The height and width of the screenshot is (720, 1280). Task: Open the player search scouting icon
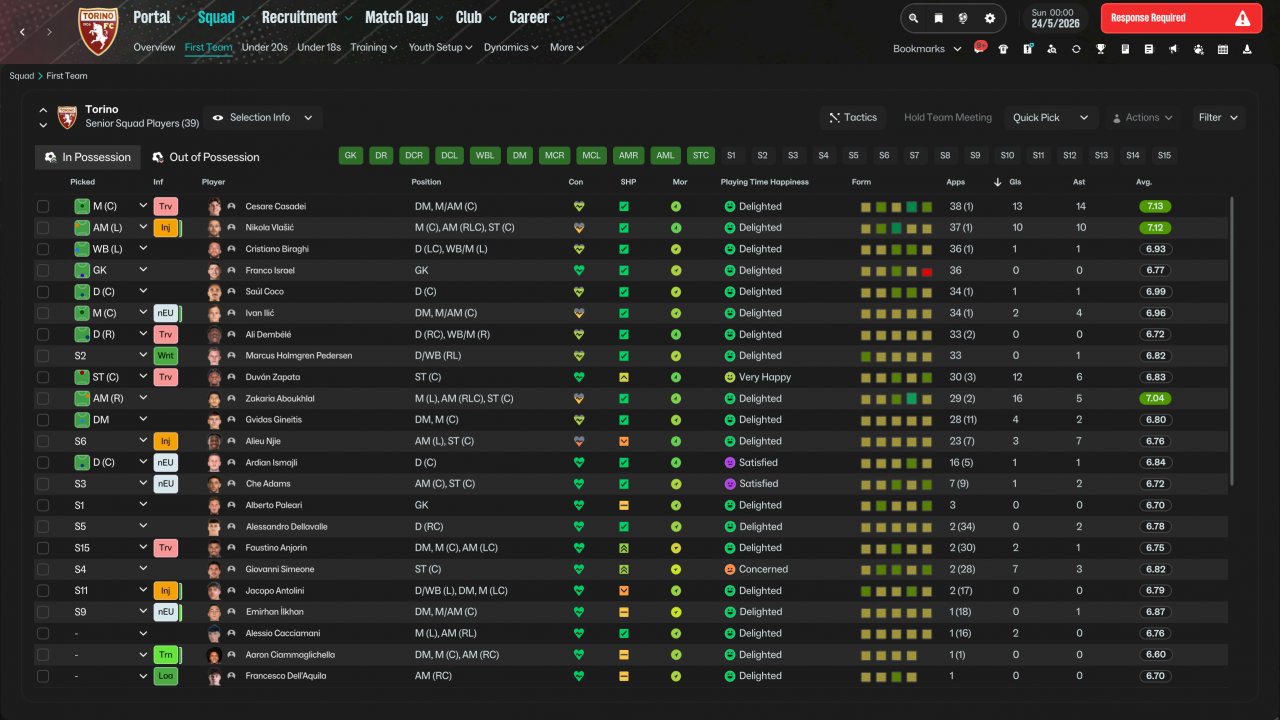[x=1052, y=49]
